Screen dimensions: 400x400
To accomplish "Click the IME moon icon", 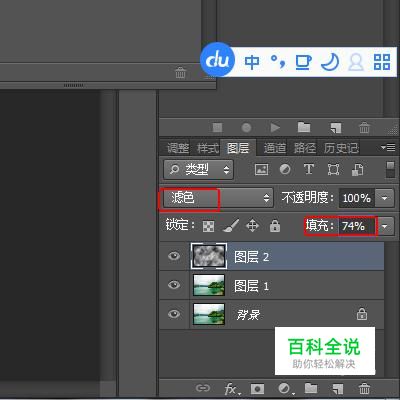I will pyautogui.click(x=329, y=62).
